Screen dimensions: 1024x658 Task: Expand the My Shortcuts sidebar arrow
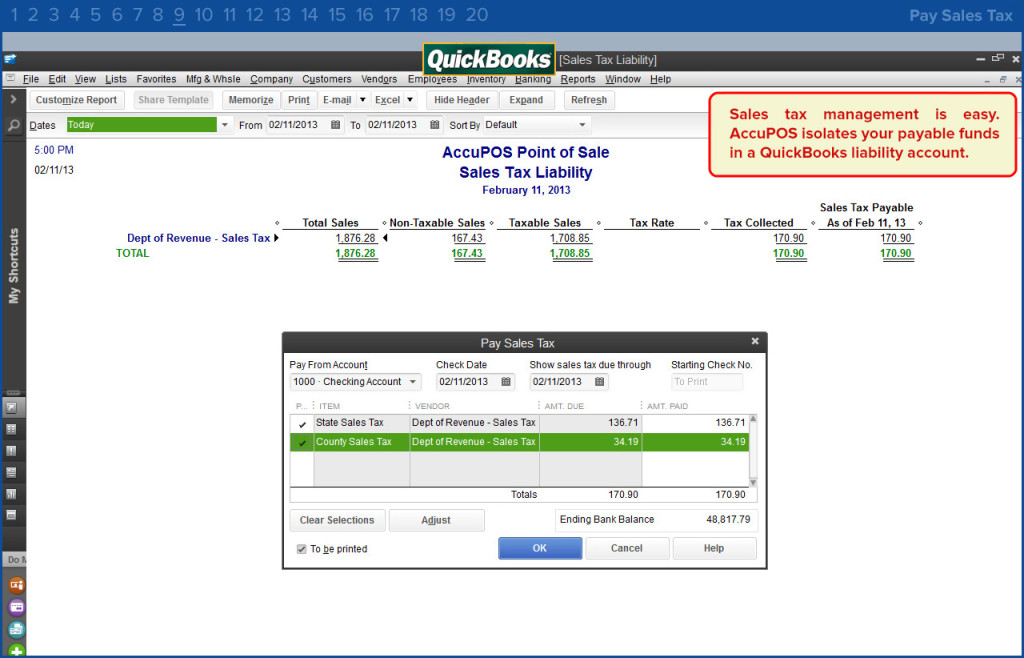click(x=13, y=99)
